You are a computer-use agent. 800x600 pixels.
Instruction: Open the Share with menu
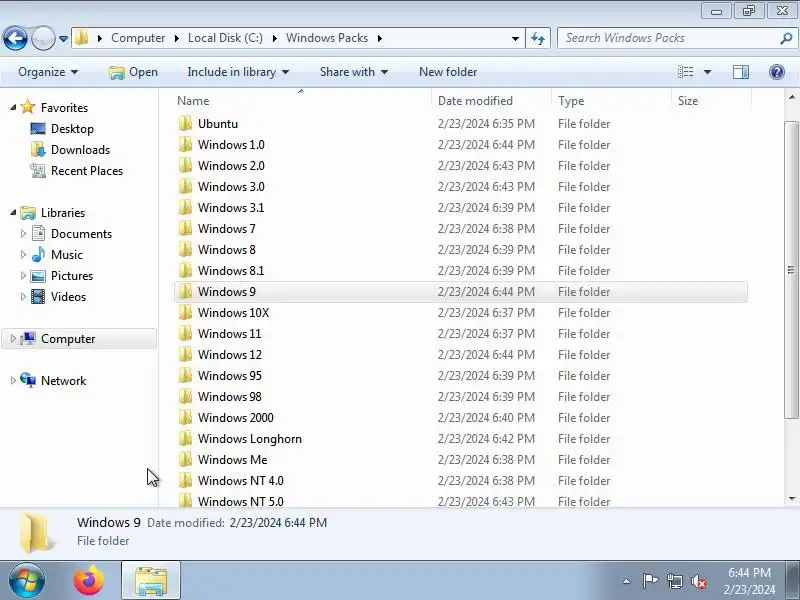pos(354,72)
